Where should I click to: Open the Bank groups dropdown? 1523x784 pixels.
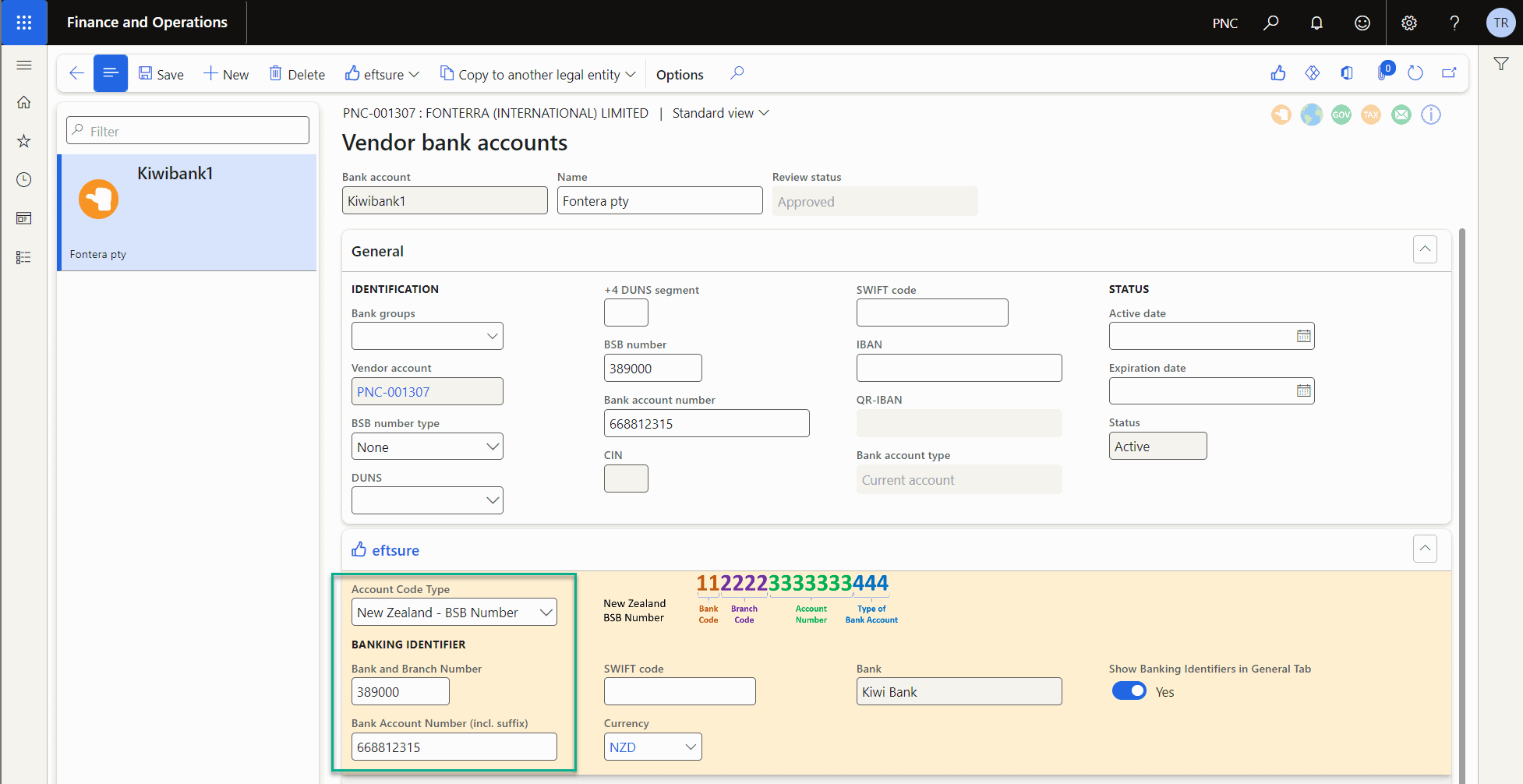492,336
